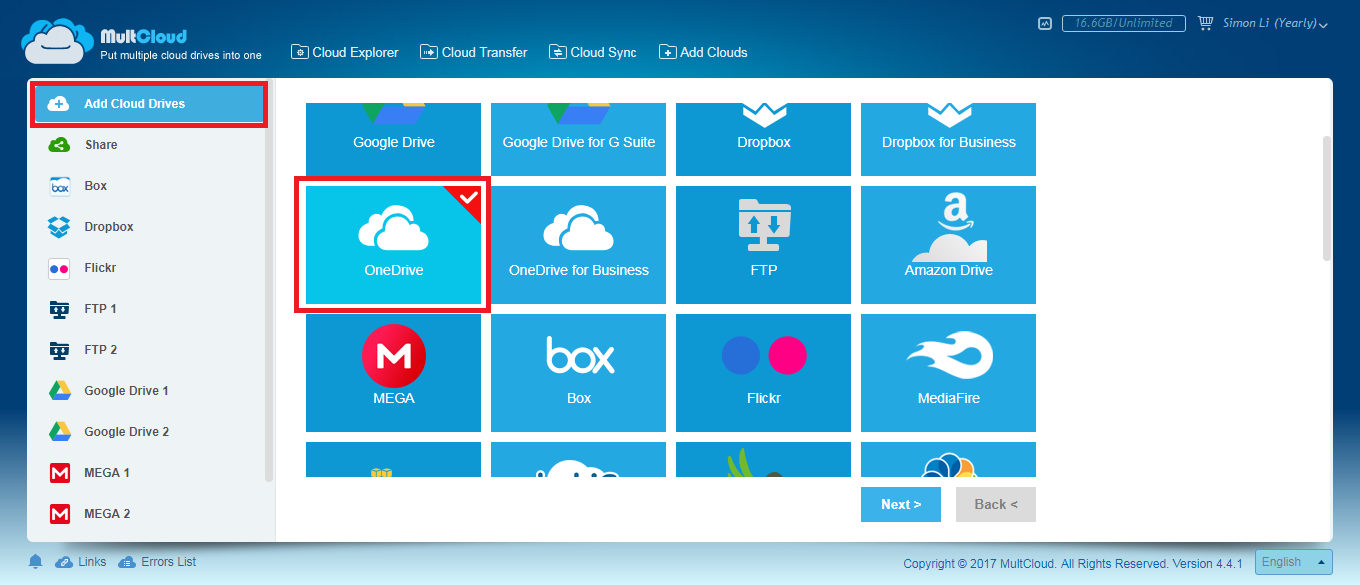Click the Errors List cloud icon
This screenshot has height=585, width=1360.
pyautogui.click(x=127, y=562)
